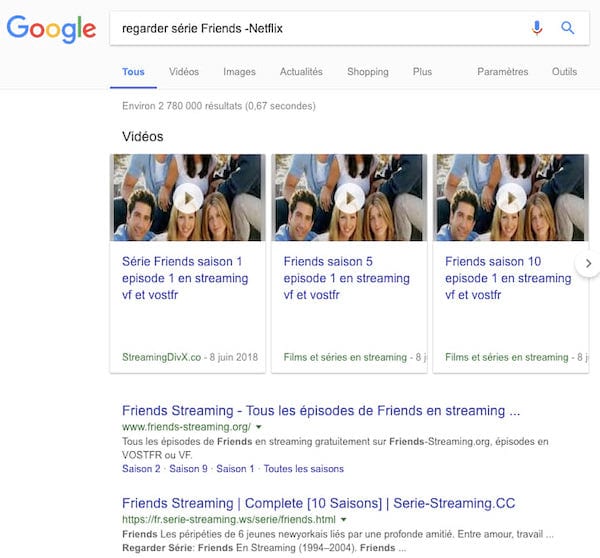
Task: Open the Actualités tab
Action: point(301,72)
